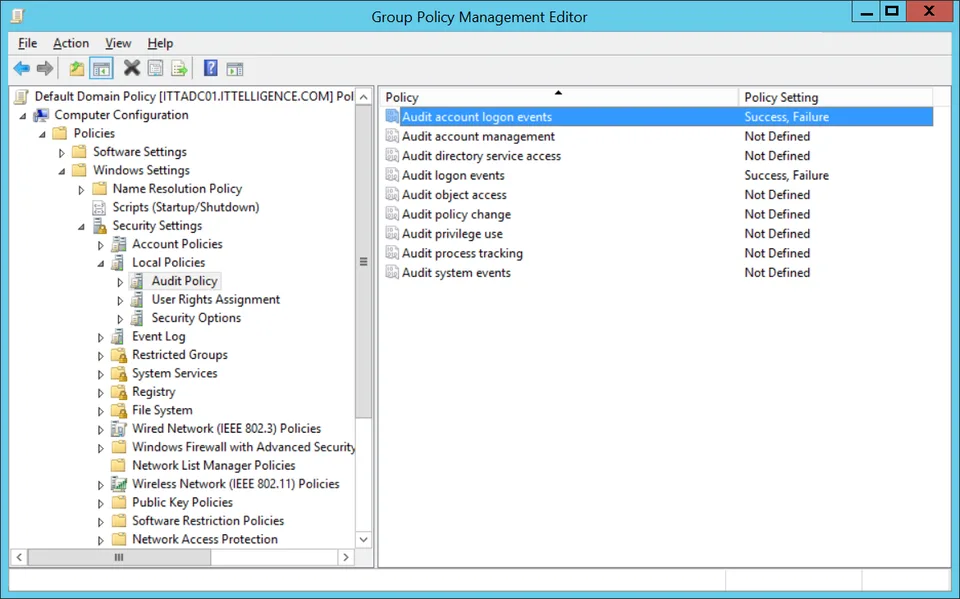The image size is (960, 599).
Task: Click the Event Log node icon
Action: [x=119, y=336]
